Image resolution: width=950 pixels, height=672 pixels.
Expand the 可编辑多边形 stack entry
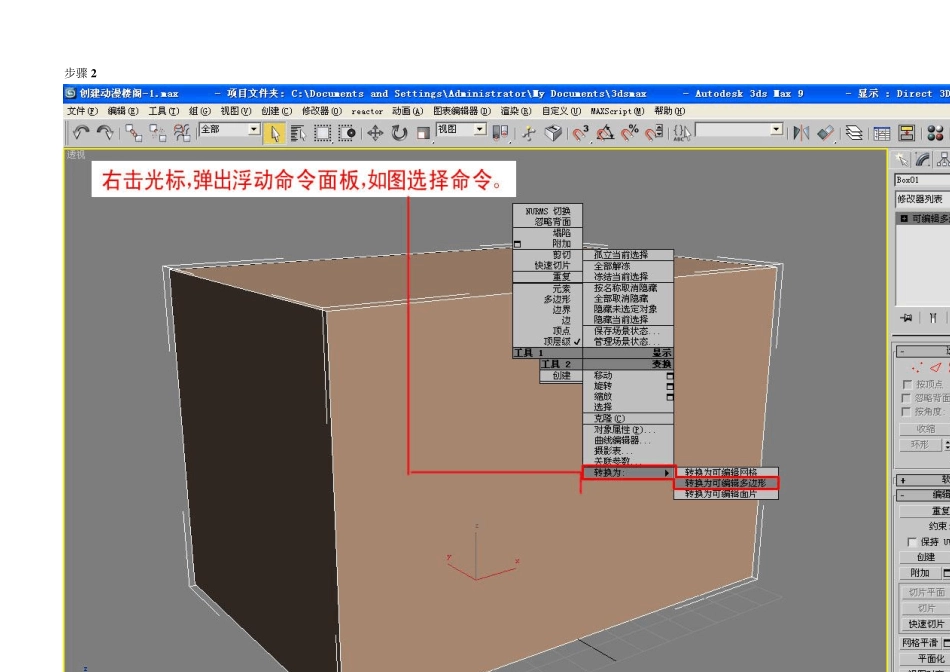coord(904,218)
